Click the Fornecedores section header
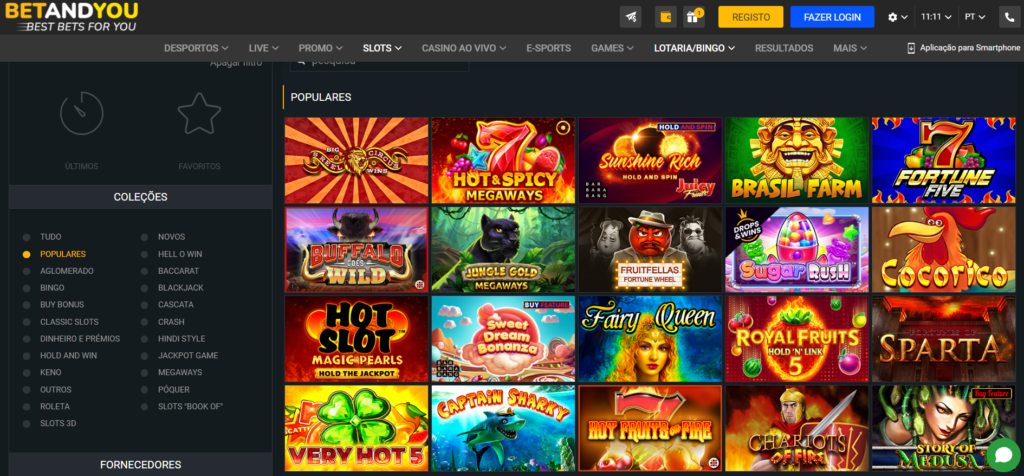Screen dimensions: 1024x476 (x=140, y=464)
